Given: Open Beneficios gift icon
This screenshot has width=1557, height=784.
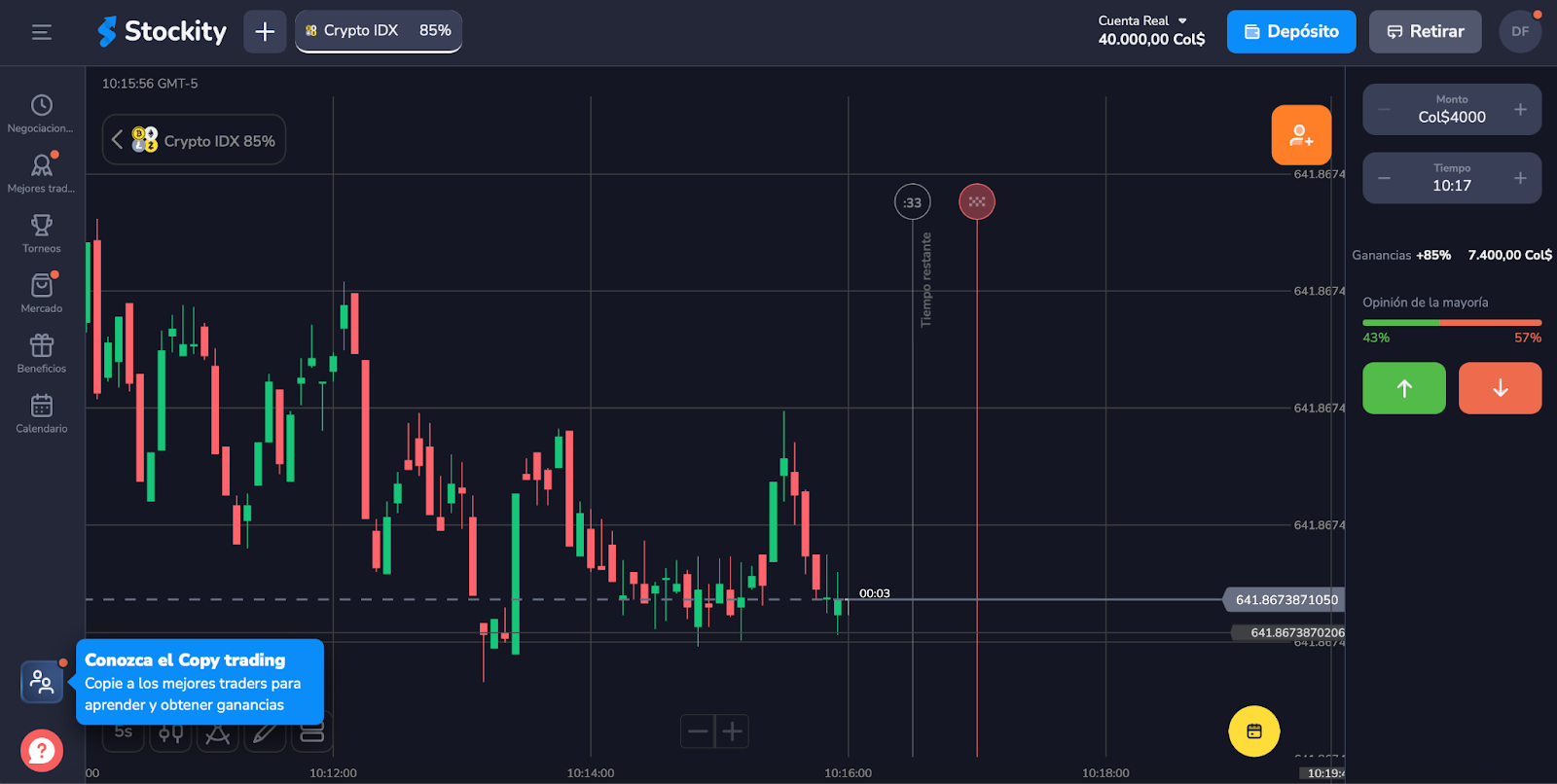Looking at the screenshot, I should coord(41,353).
